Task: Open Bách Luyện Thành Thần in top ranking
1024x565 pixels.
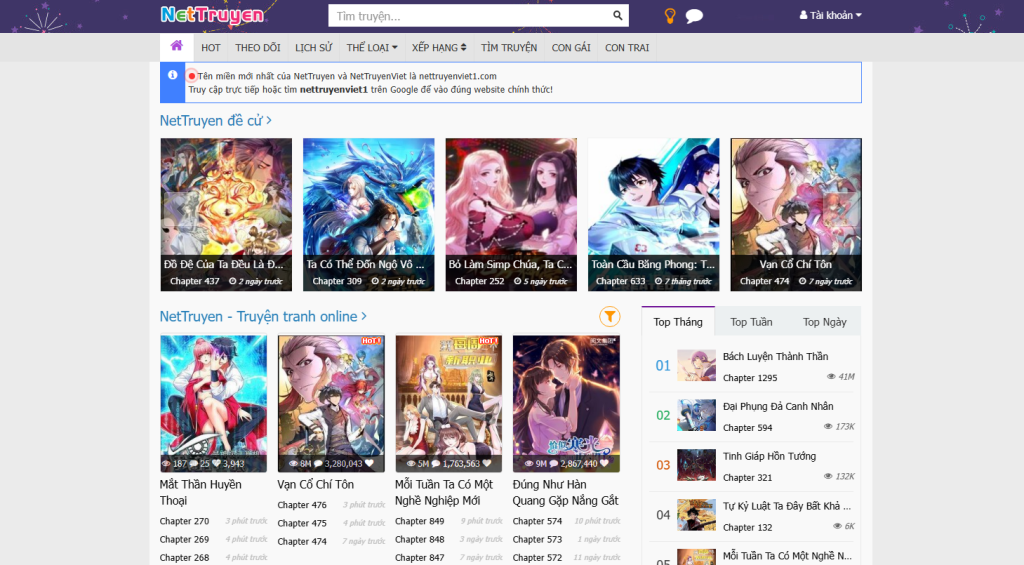Action: [775, 357]
